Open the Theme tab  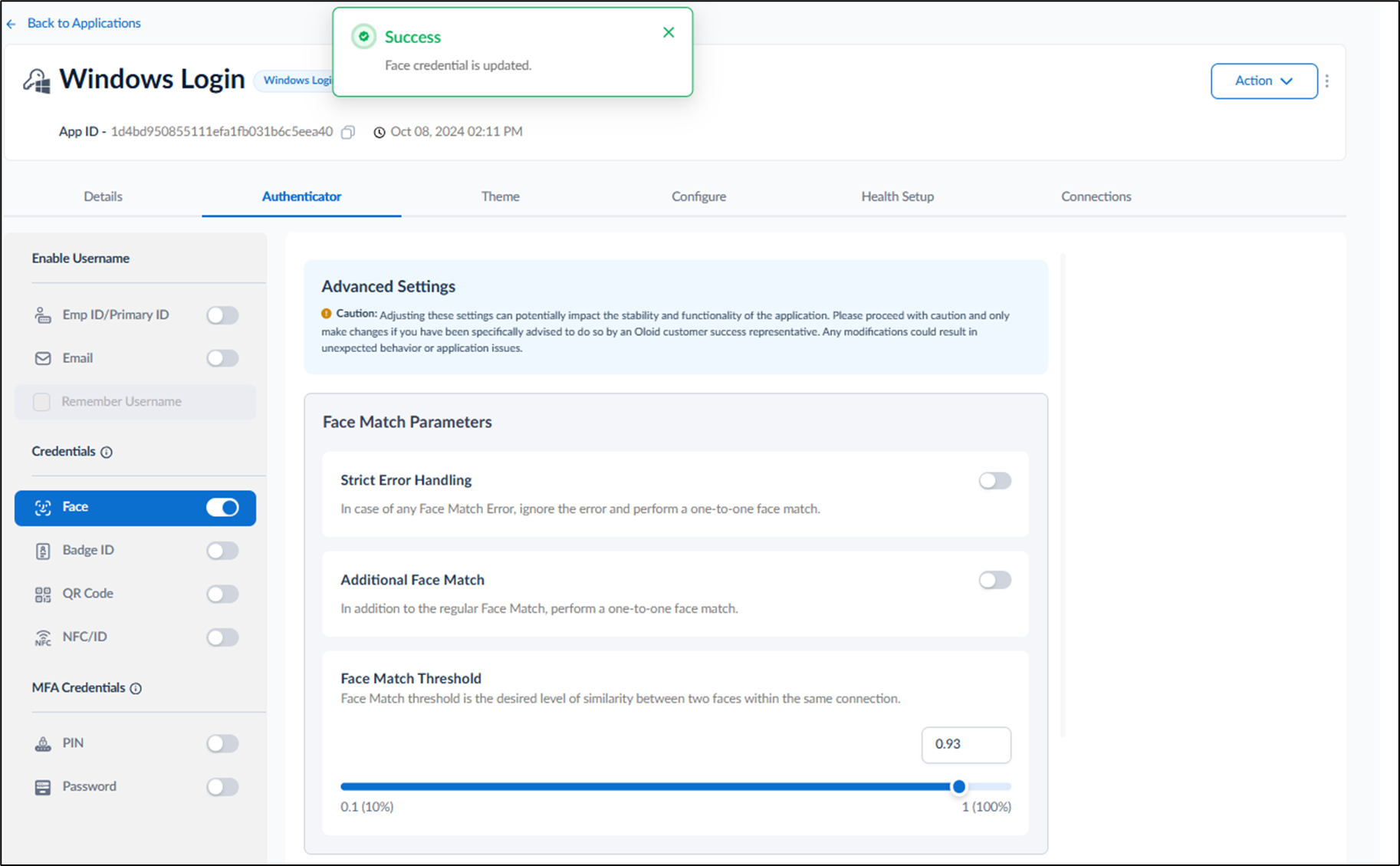(x=500, y=196)
